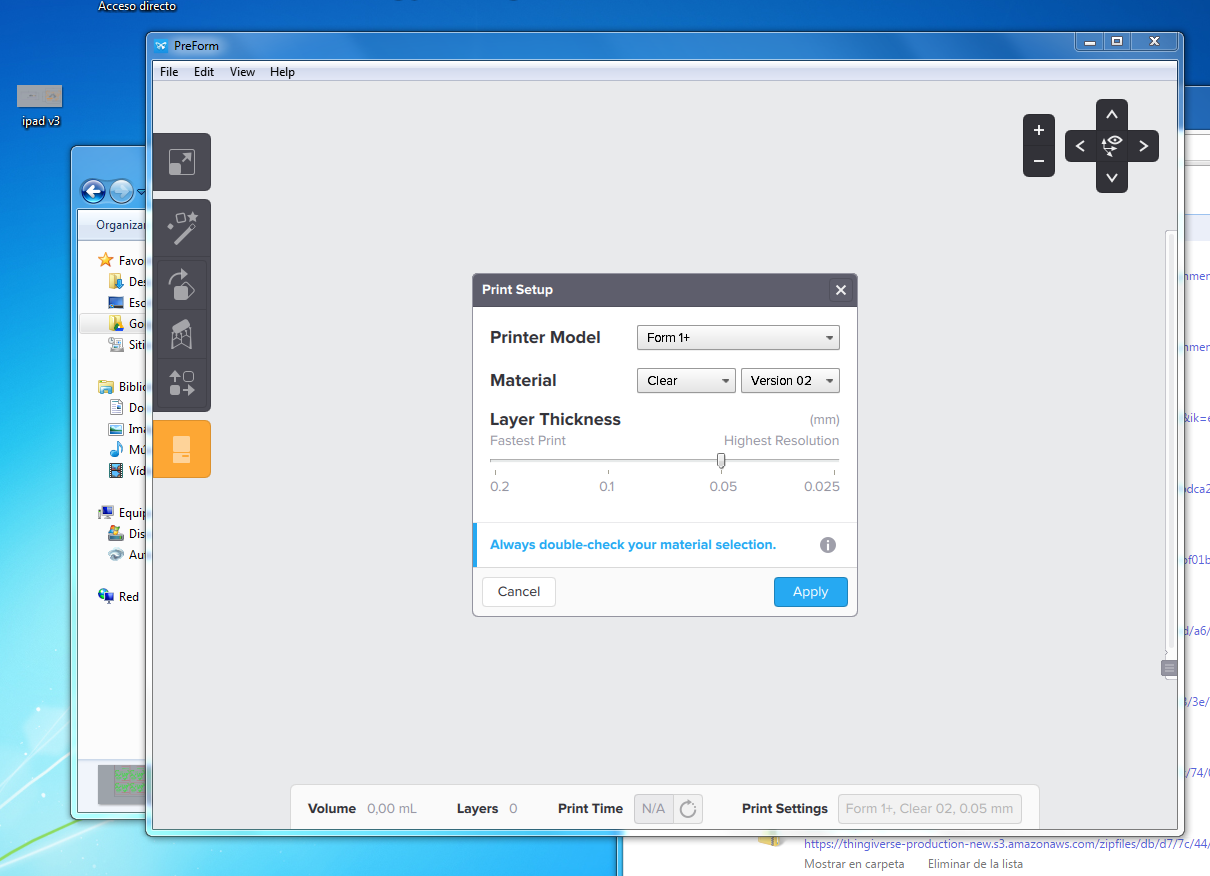Rotate view right with right arrow

point(1143,146)
